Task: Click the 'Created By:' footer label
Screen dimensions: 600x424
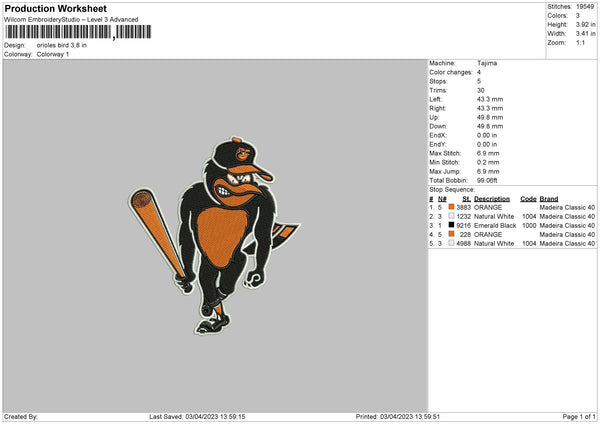Action: [21, 417]
